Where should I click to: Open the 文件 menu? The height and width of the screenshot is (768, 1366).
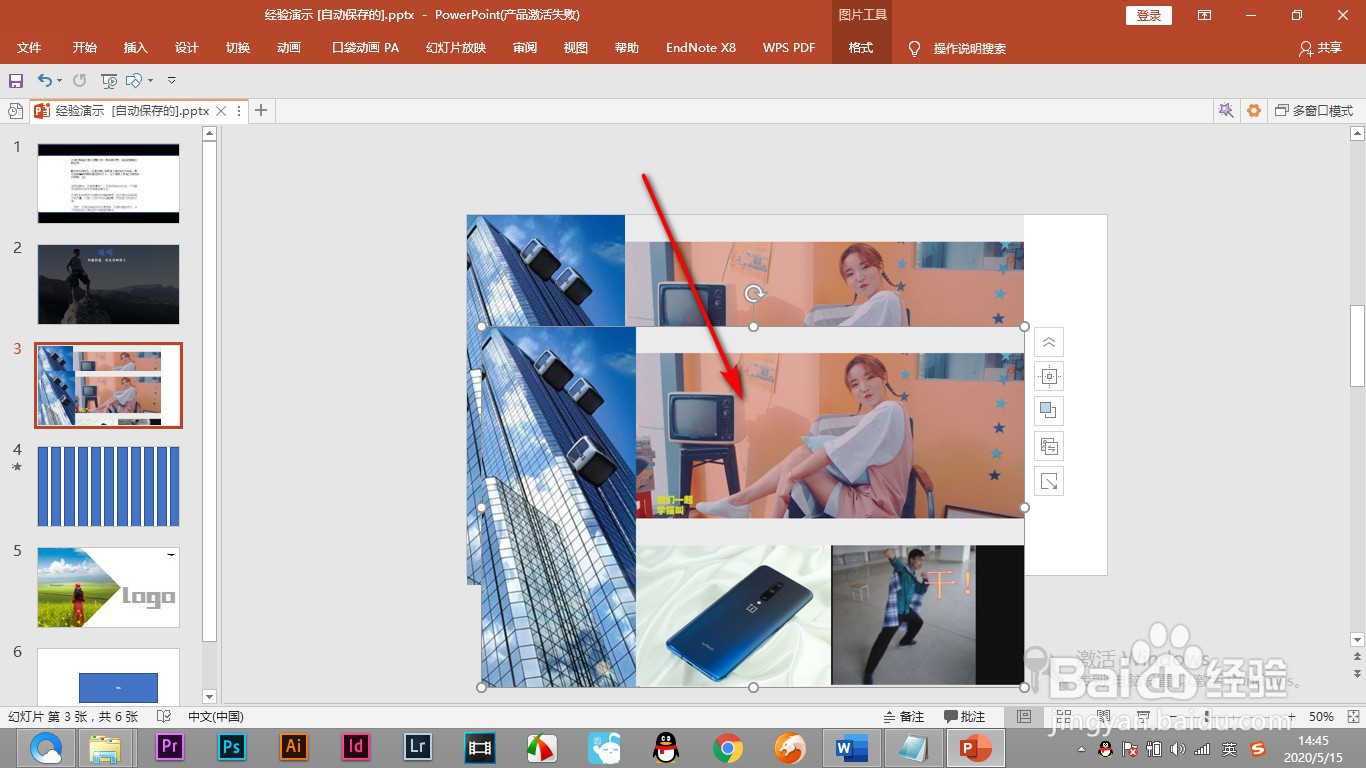pos(29,48)
